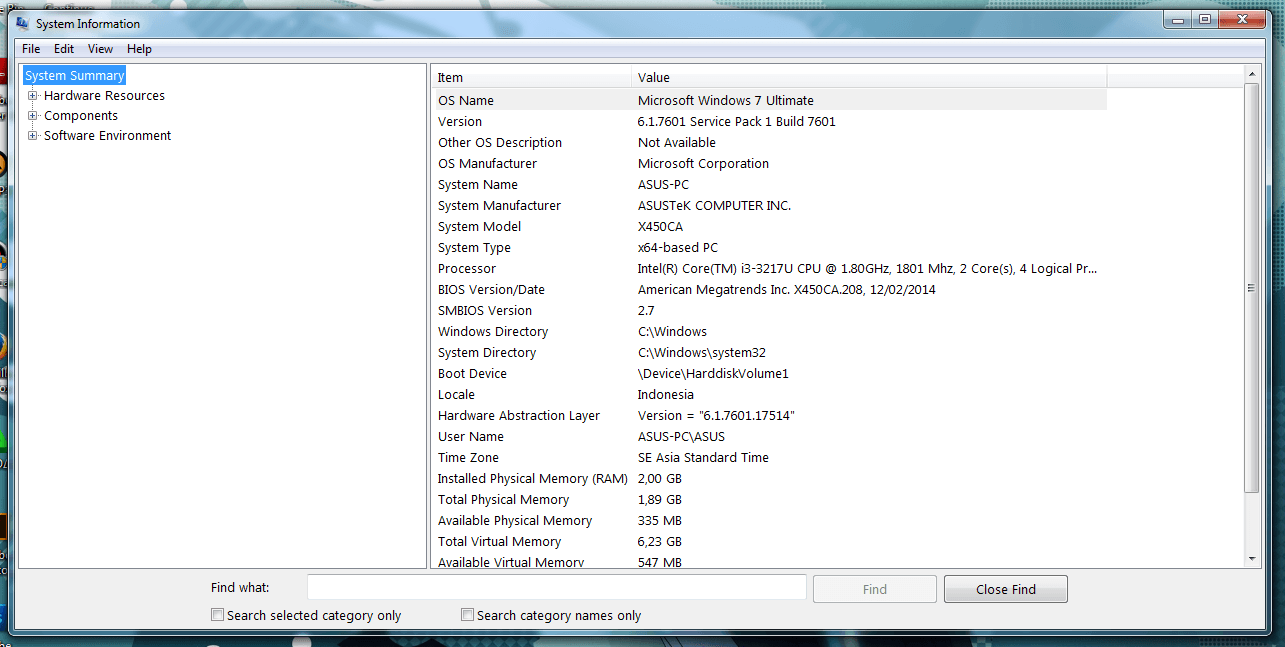
Task: Select the User Name row
Action: [x=769, y=436]
